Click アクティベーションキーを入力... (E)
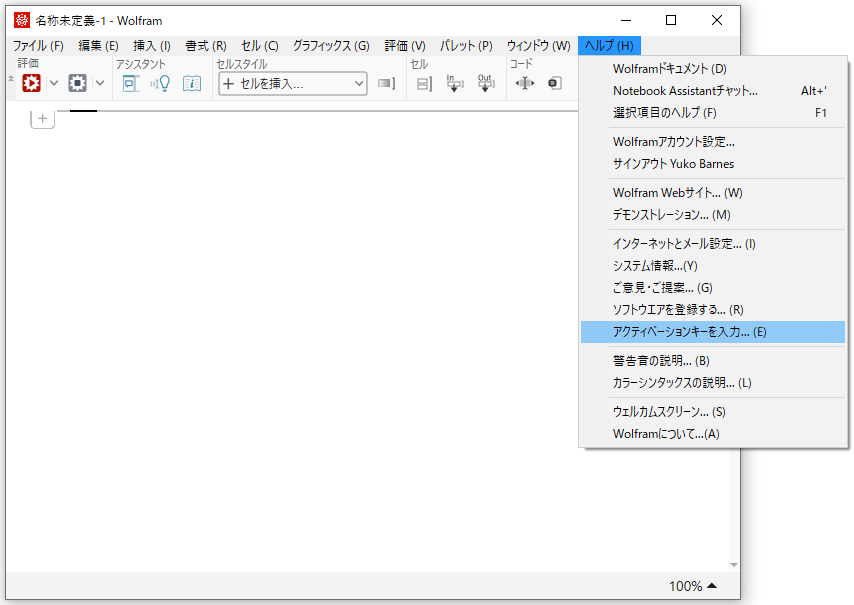854x605 pixels. (713, 332)
